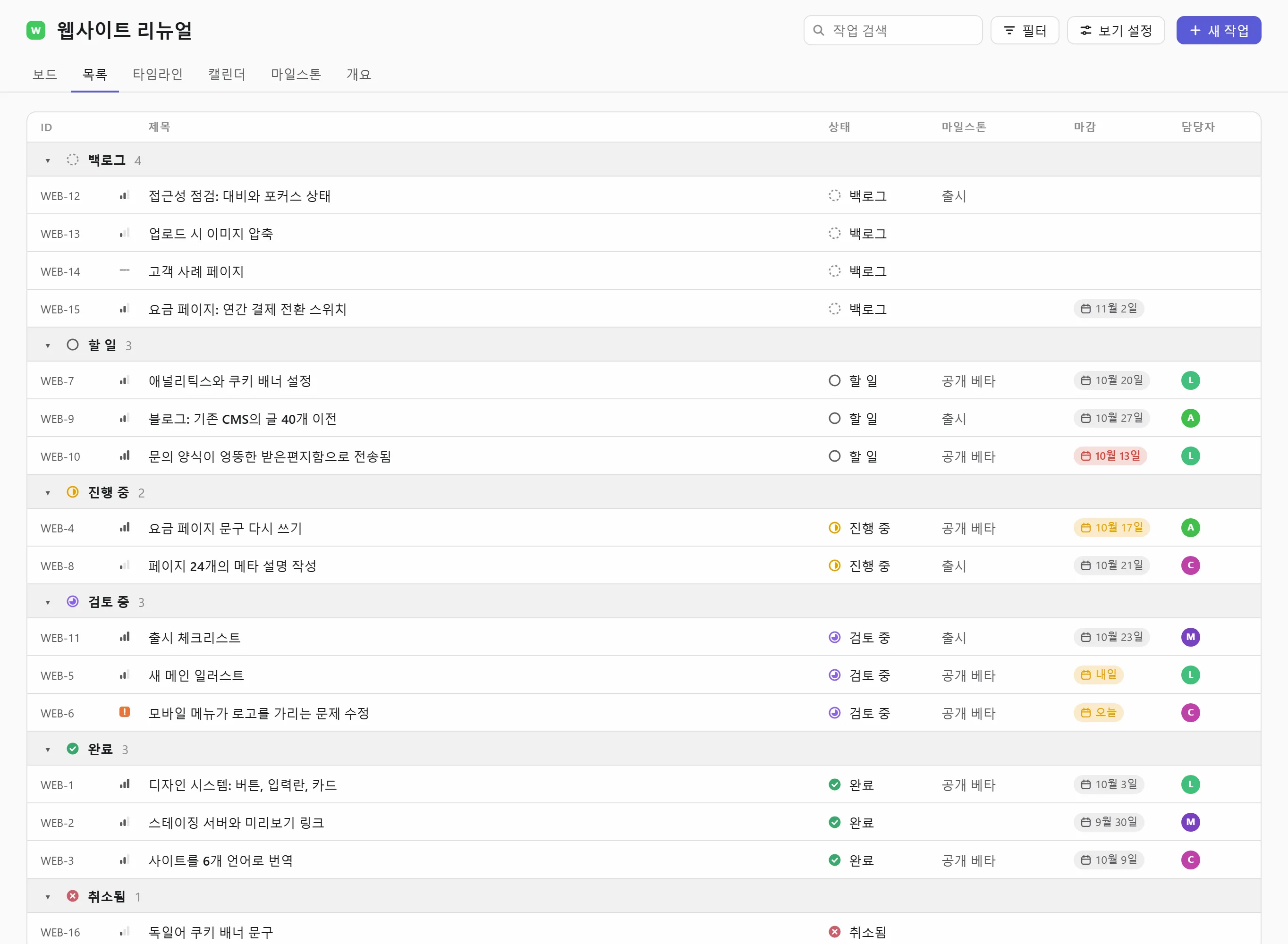Click the in-progress status icon in WEB-4 row
Screen dimensions: 1288x944
click(834, 528)
